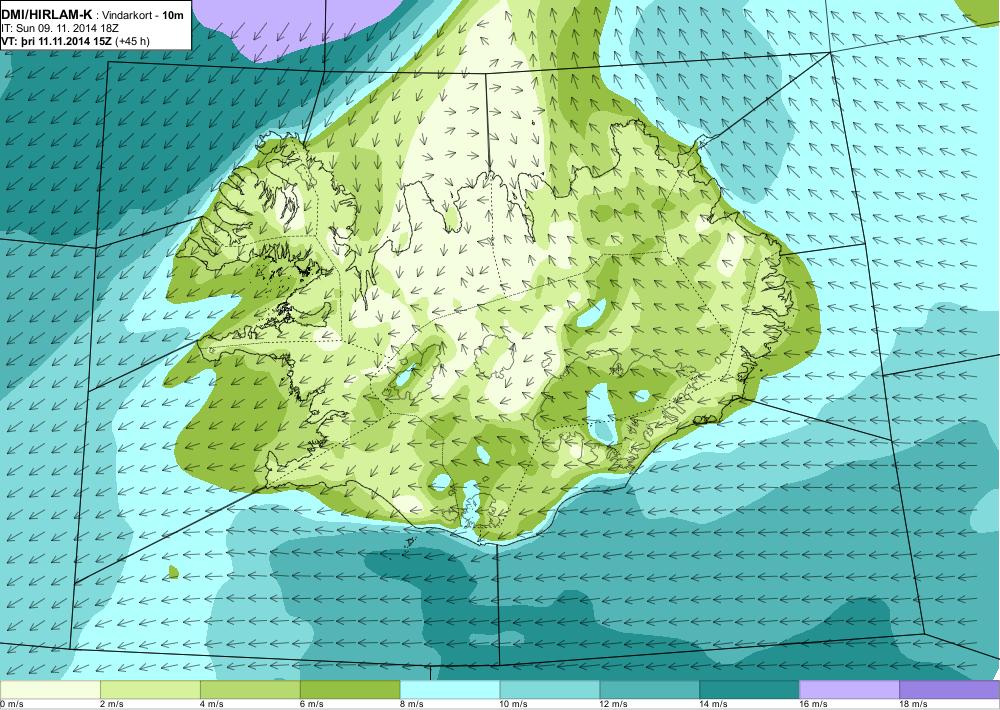Click the "IT: Sun 09. 11. 2014 18Z" line
1000x710 pixels.
(60, 29)
